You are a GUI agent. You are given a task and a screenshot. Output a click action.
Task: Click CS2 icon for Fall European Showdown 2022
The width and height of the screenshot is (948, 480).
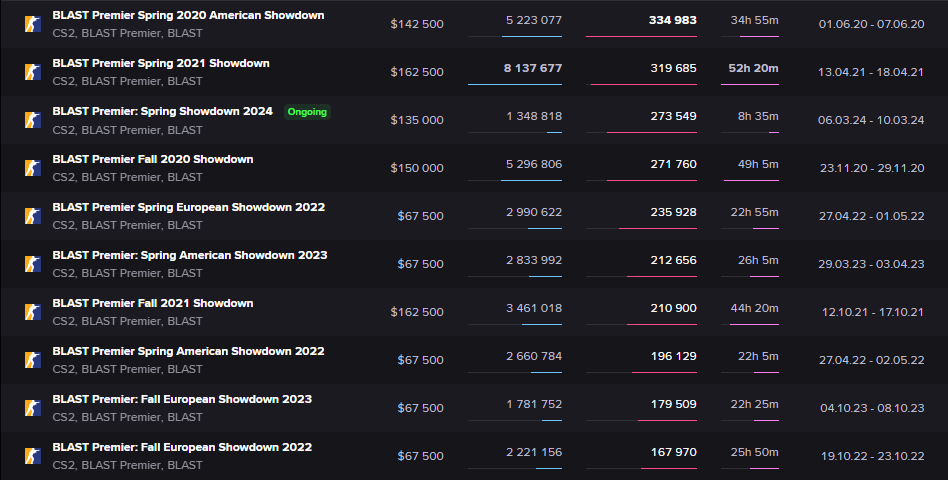[x=33, y=456]
